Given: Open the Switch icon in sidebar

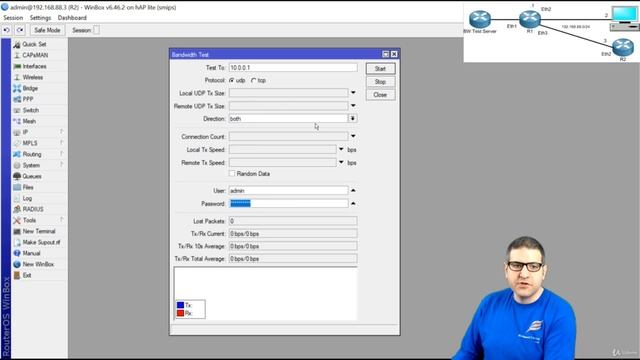Looking at the screenshot, I should (17, 110).
